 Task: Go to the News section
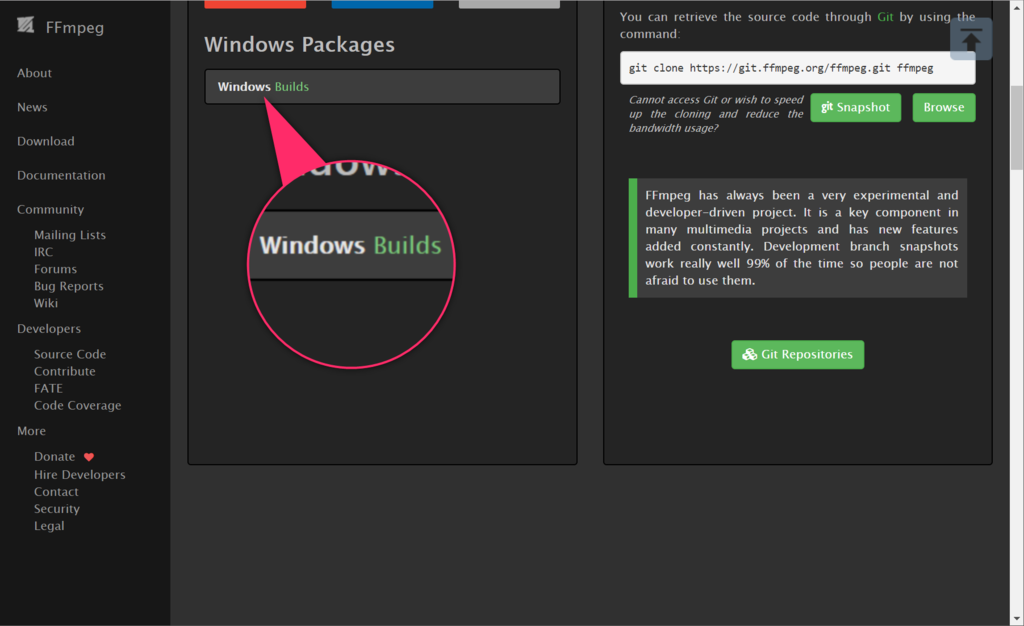pos(32,107)
